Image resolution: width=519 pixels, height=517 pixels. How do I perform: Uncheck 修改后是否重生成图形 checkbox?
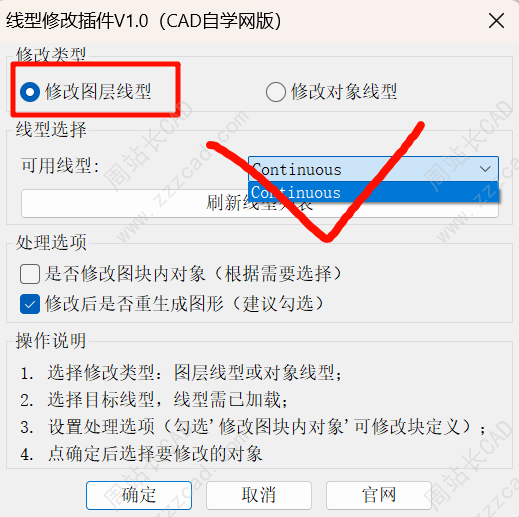point(30,304)
